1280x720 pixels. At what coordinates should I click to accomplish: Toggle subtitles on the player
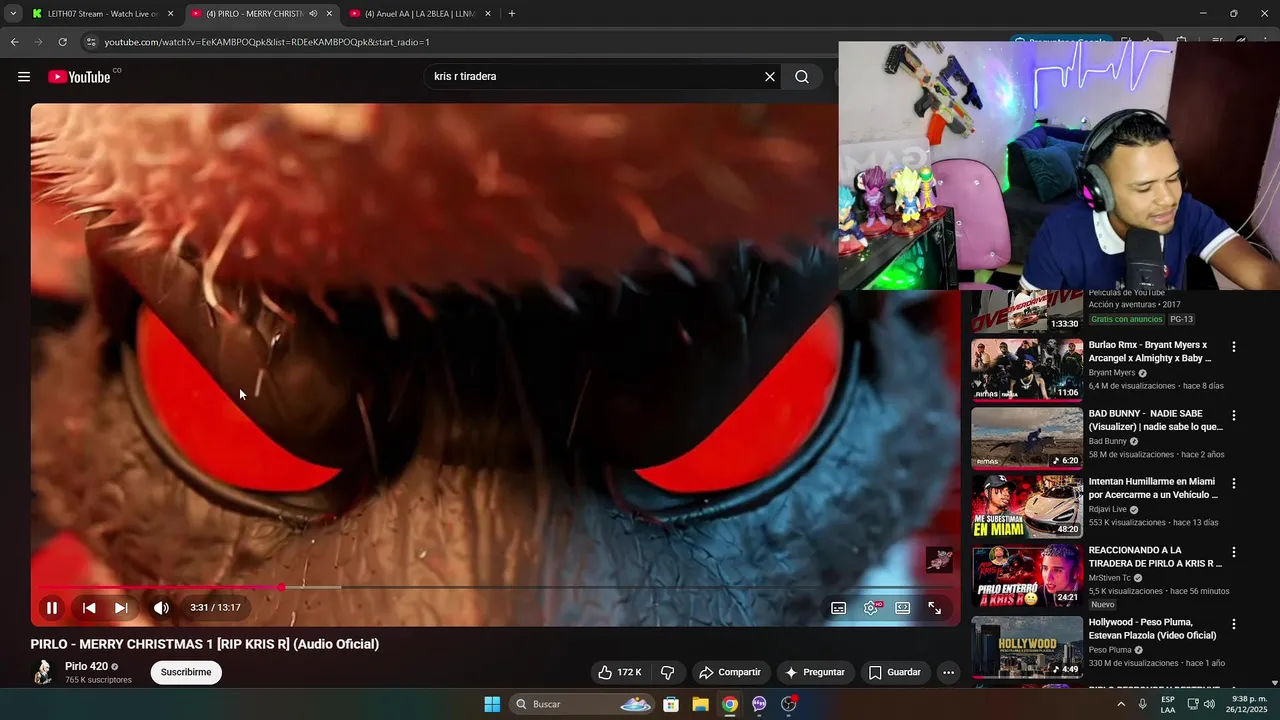tap(839, 608)
